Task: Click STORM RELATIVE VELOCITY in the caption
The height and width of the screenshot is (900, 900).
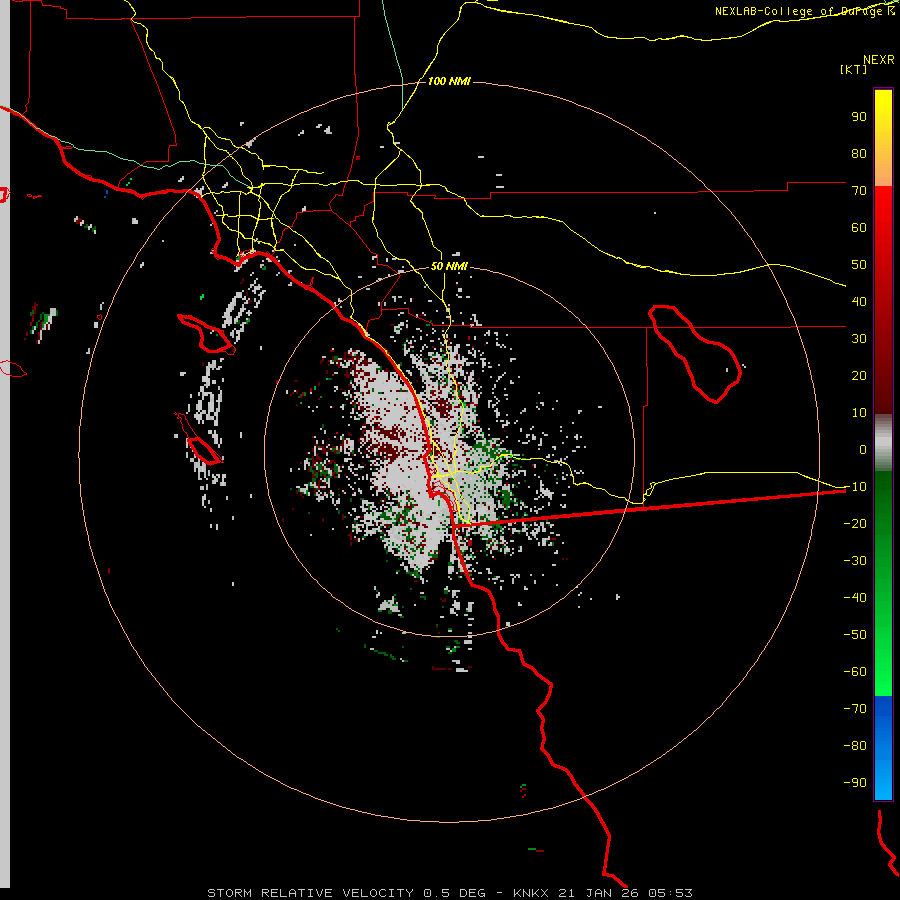Action: tap(310, 893)
